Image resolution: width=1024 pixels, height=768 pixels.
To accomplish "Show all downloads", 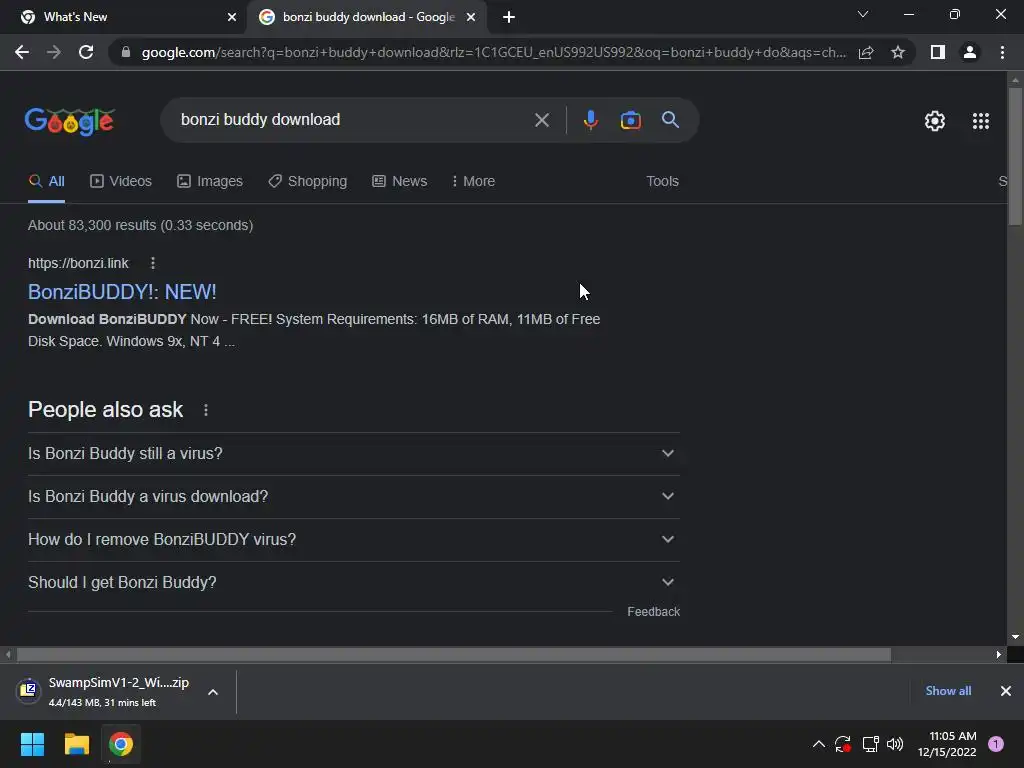I will [948, 691].
